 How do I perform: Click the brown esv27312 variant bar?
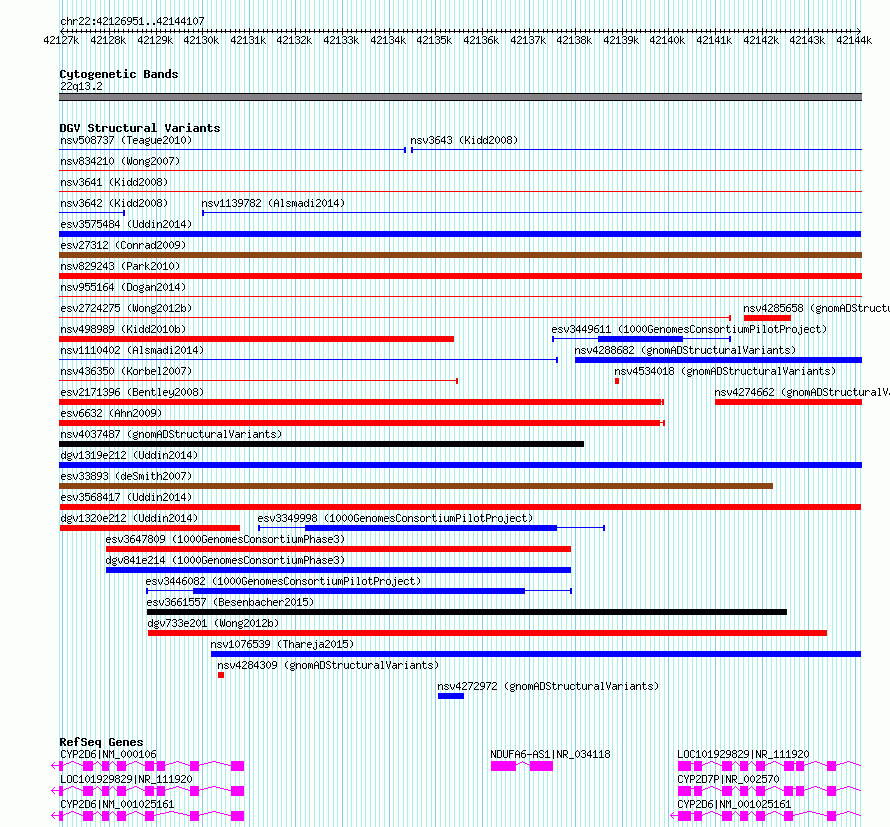[x=460, y=255]
